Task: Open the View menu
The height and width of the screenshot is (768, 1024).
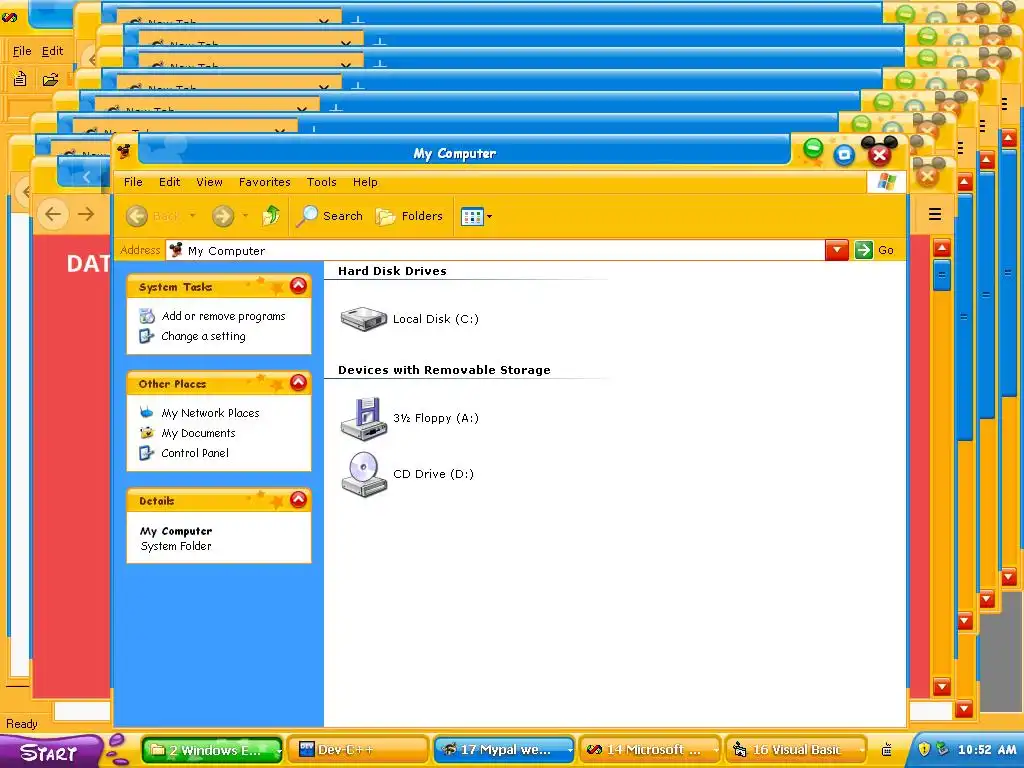Action: (x=210, y=182)
